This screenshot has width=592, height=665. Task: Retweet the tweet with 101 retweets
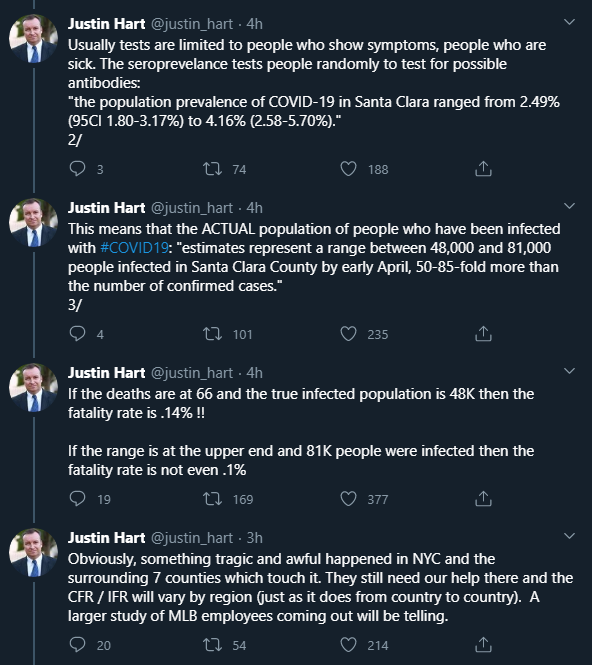click(x=212, y=334)
